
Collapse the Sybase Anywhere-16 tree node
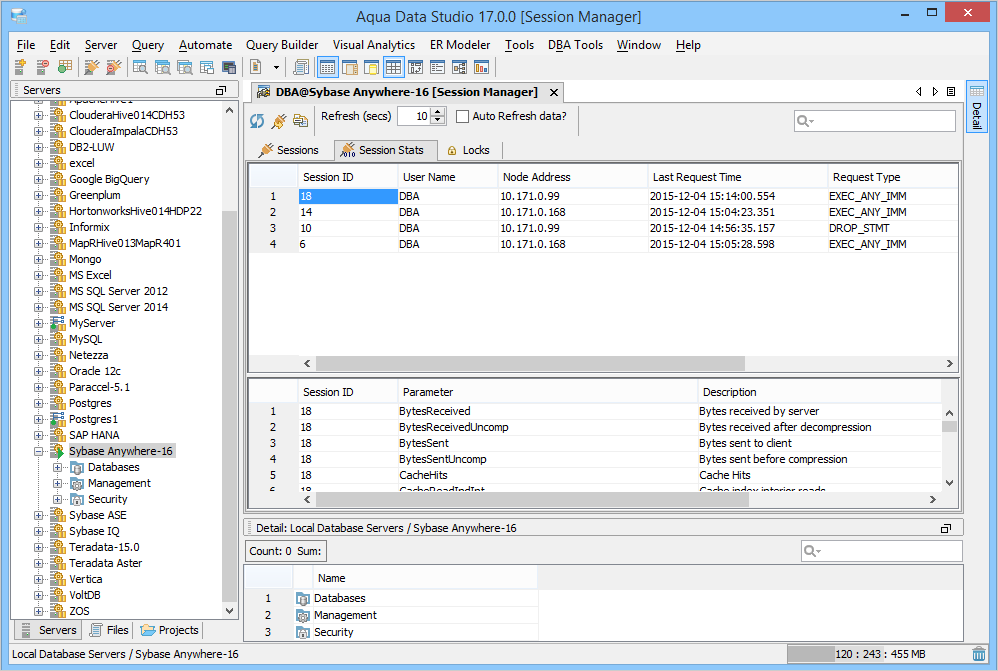pyautogui.click(x=39, y=451)
